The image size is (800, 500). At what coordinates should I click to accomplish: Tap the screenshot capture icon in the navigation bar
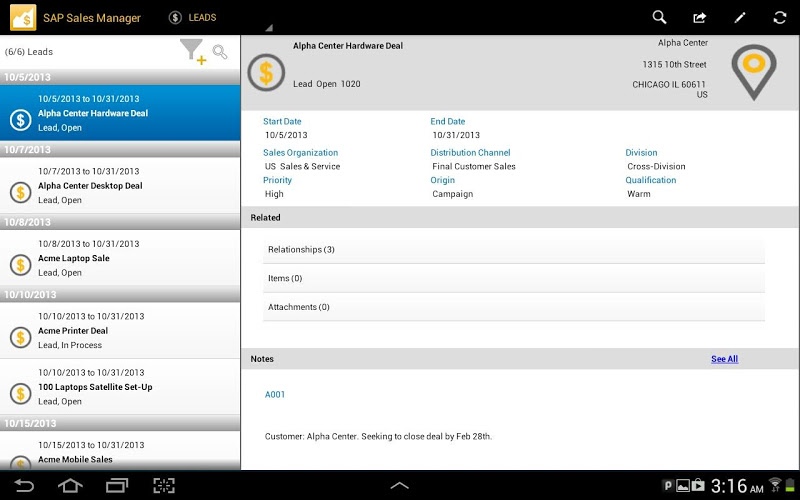click(x=164, y=485)
